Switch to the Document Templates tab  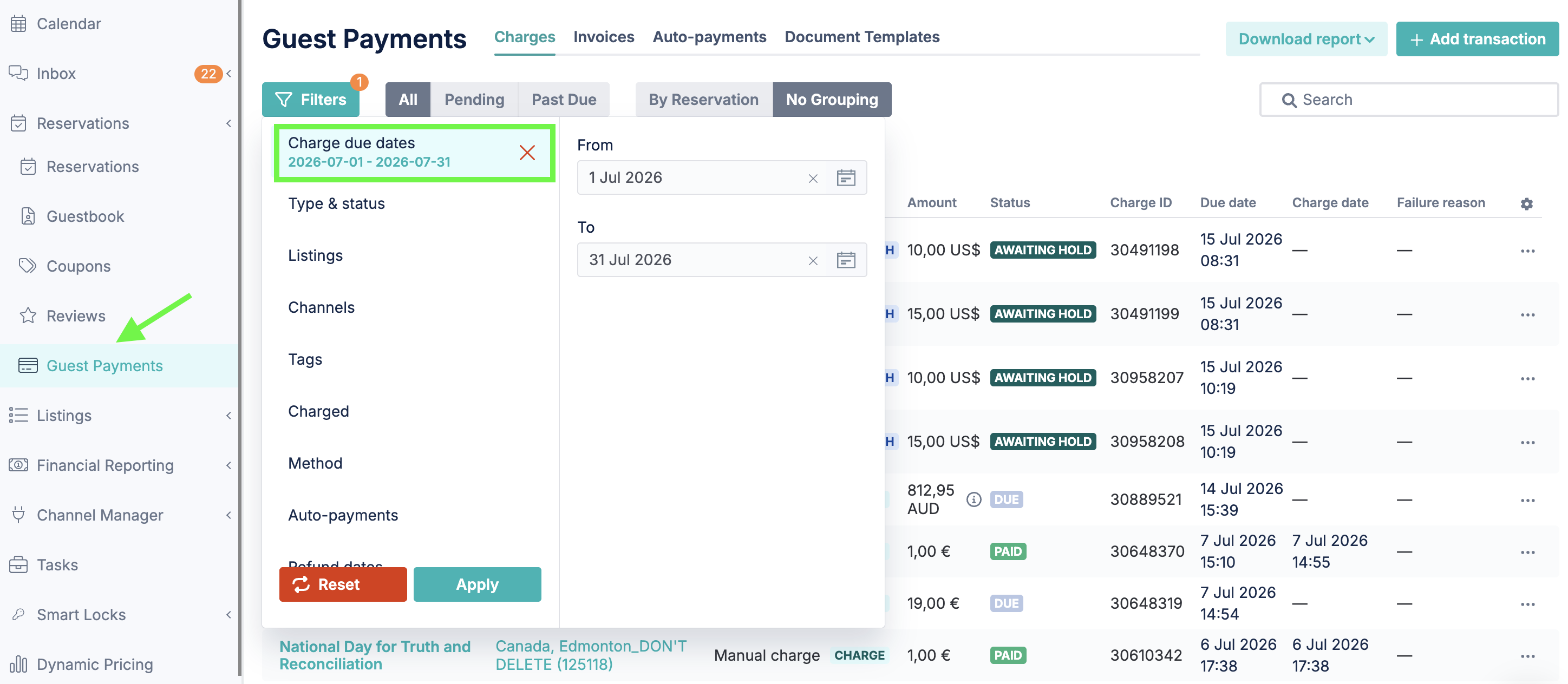click(x=861, y=37)
